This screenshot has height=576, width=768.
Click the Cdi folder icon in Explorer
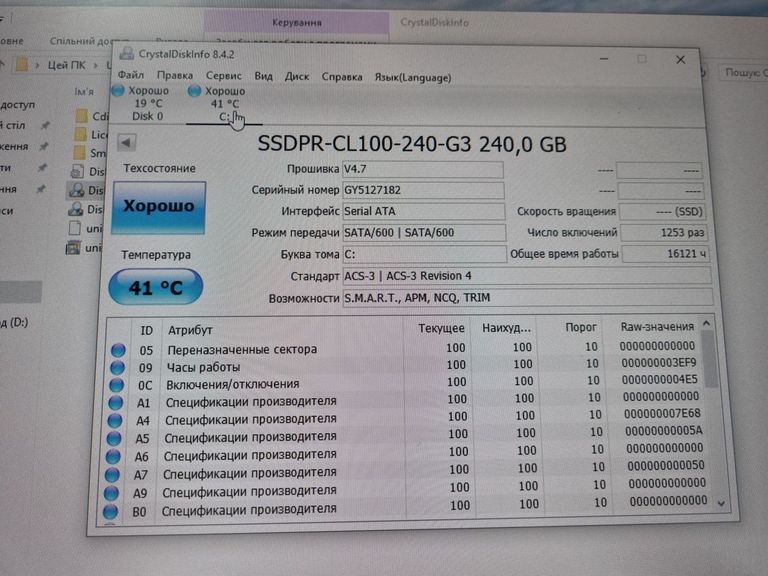82,116
